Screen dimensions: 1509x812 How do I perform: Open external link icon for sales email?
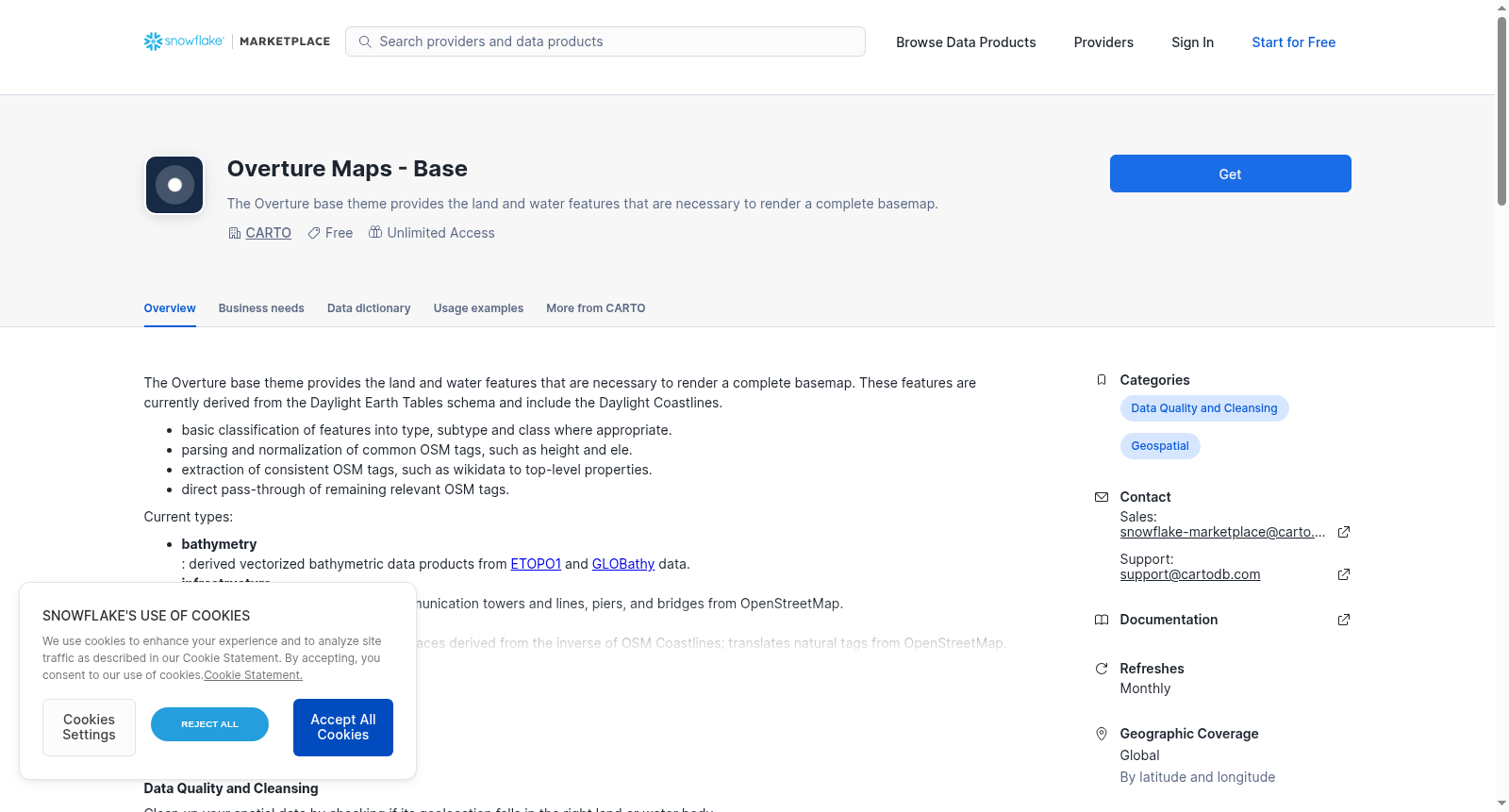point(1344,532)
